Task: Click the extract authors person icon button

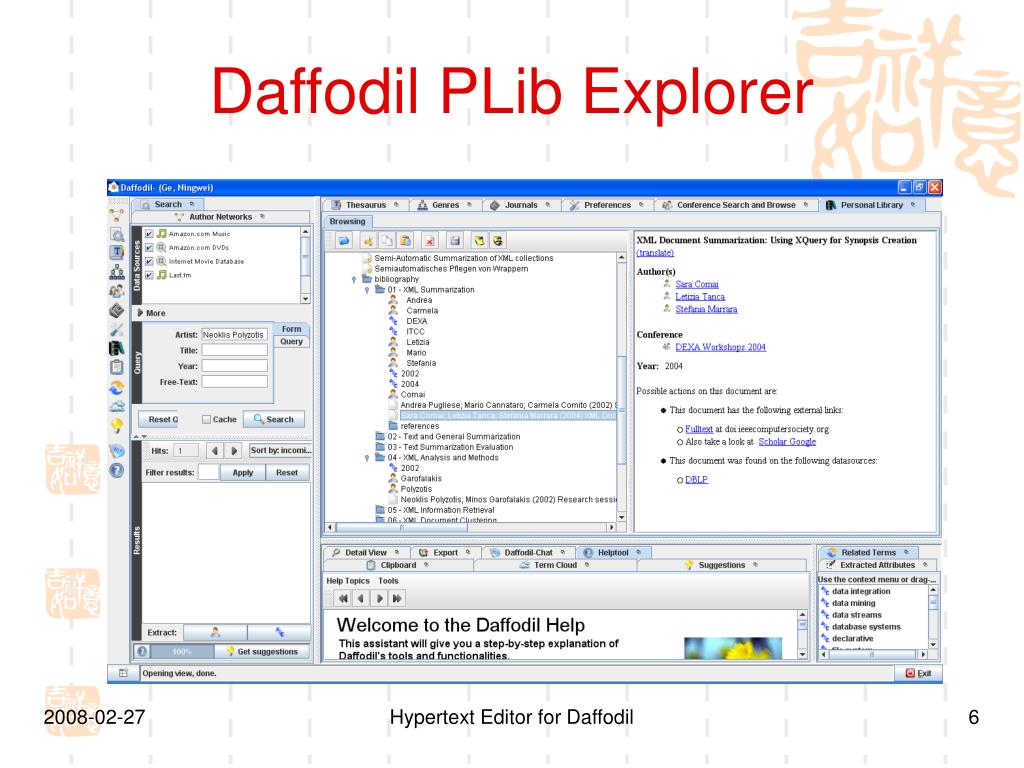Action: 216,632
